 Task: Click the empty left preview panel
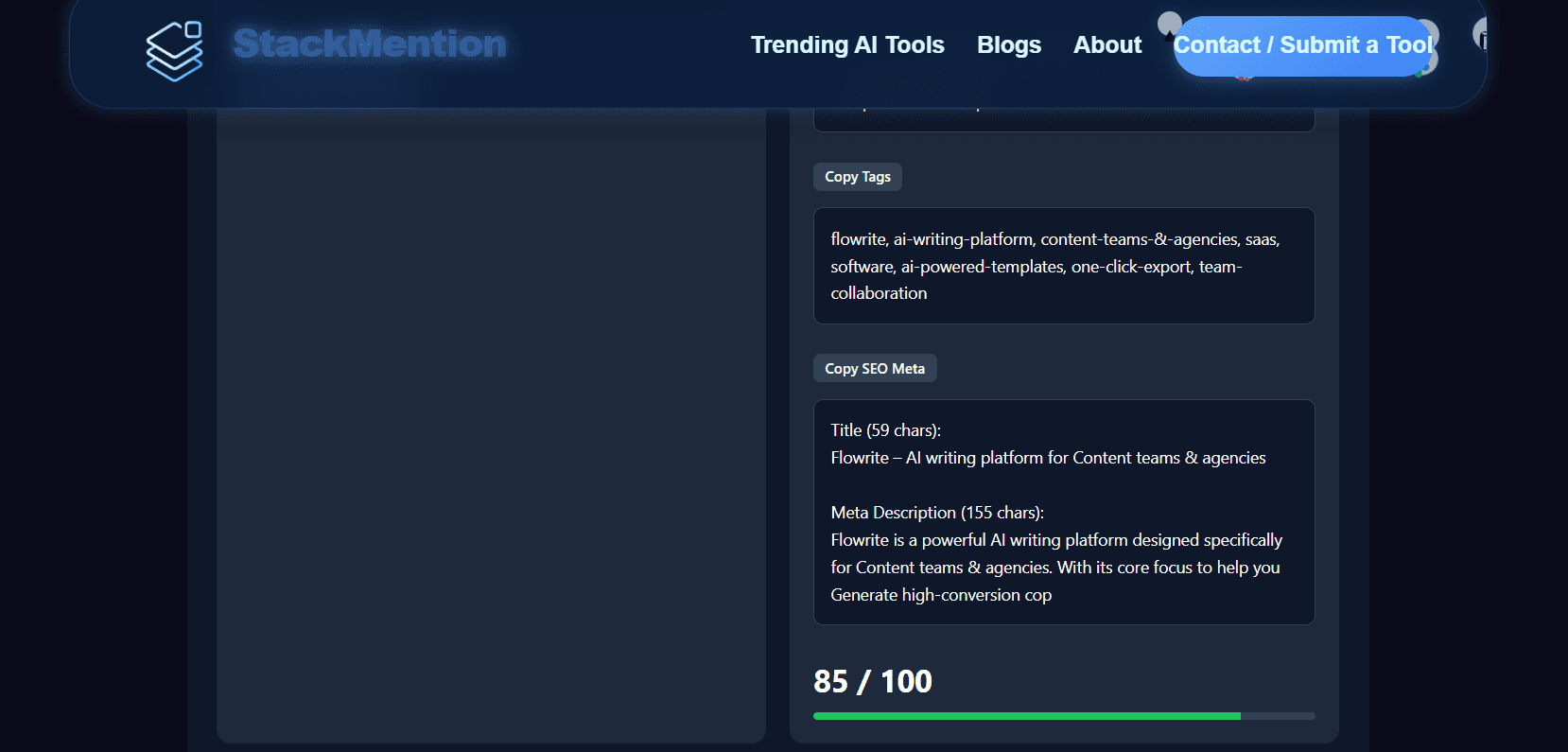491,426
